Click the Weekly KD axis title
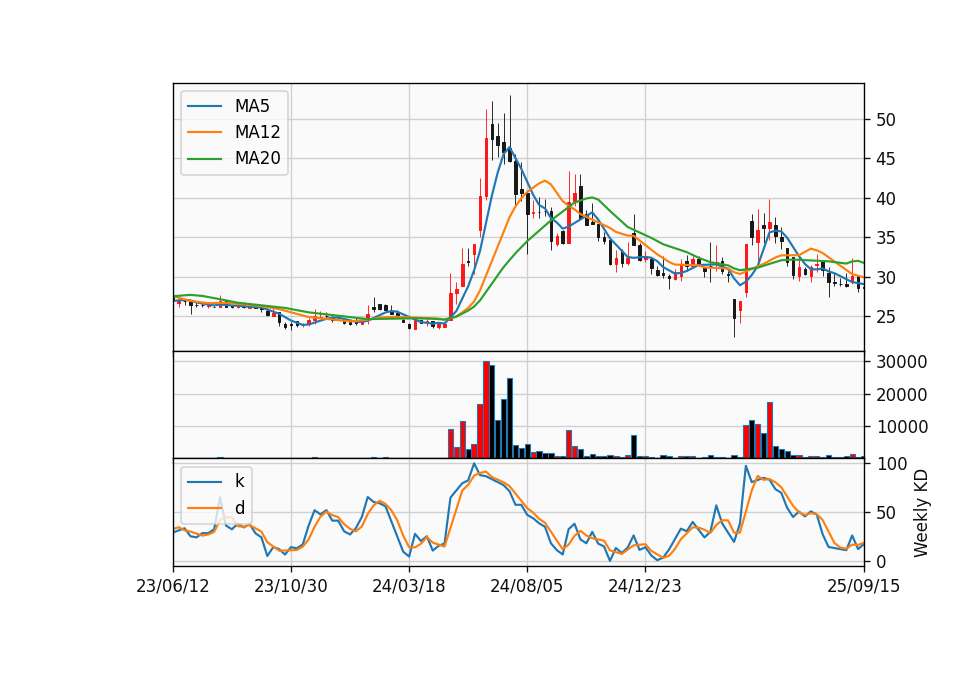The image size is (960, 690). point(921,513)
